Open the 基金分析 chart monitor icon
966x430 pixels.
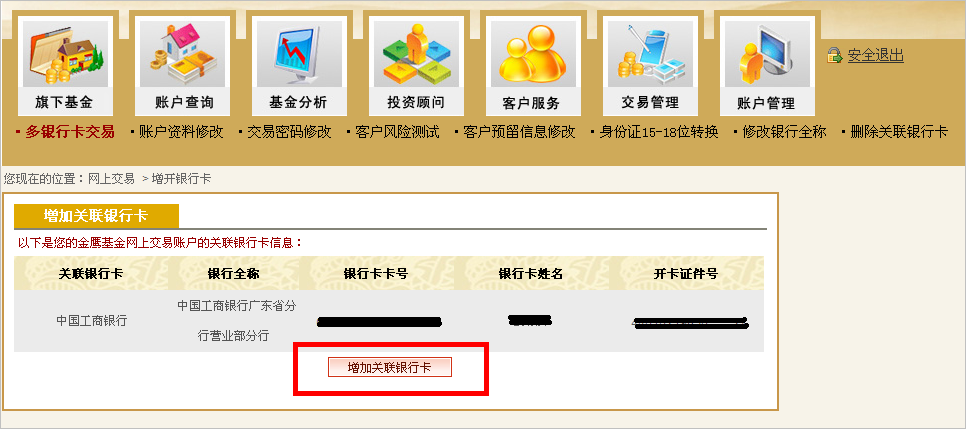click(299, 54)
